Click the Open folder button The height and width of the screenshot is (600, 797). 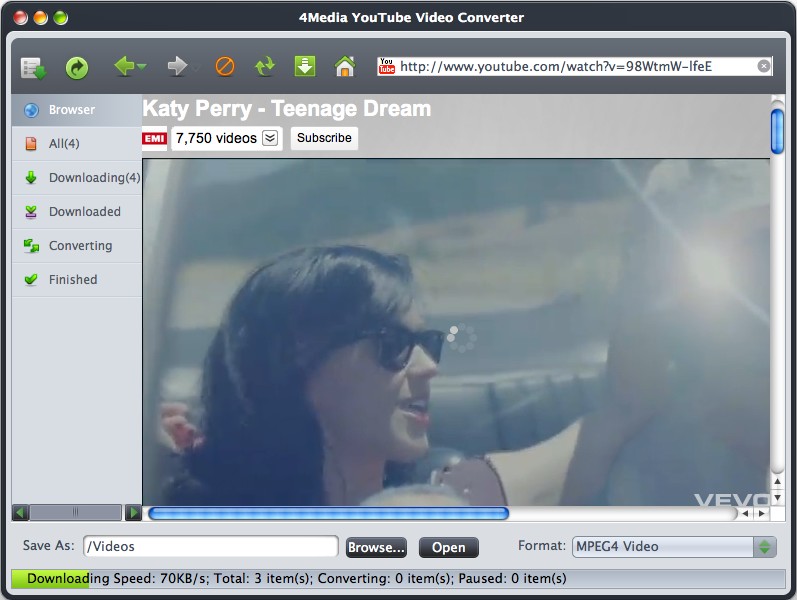coord(448,548)
